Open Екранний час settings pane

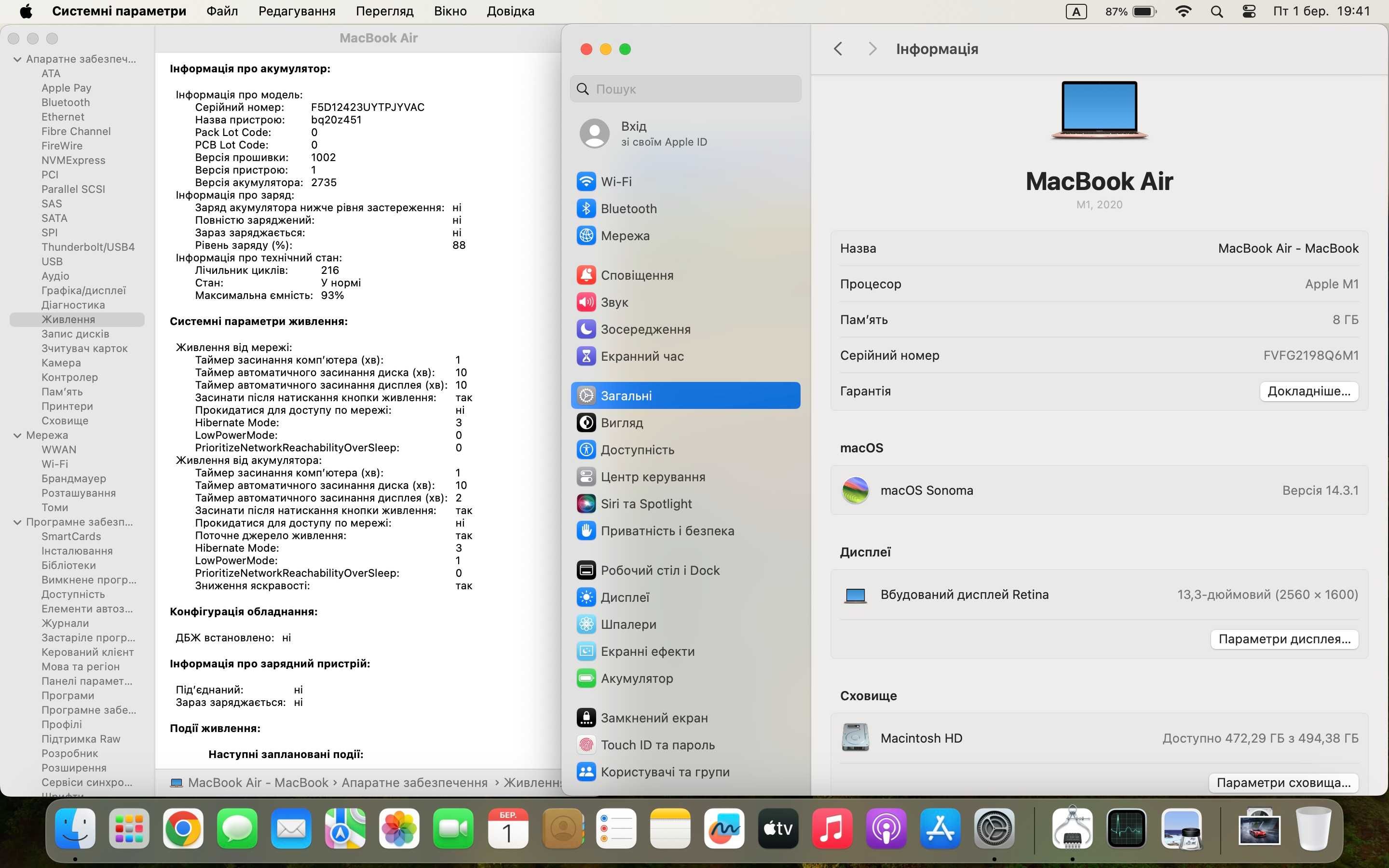point(685,356)
